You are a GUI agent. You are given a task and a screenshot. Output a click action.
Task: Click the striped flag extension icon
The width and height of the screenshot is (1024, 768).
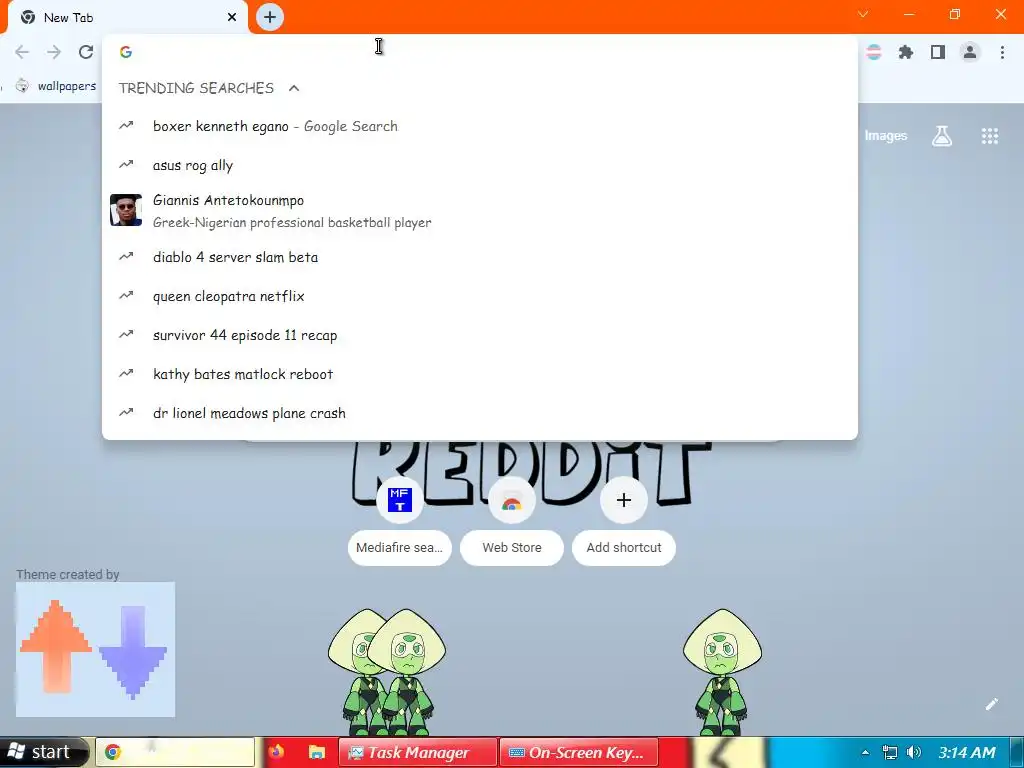(873, 52)
